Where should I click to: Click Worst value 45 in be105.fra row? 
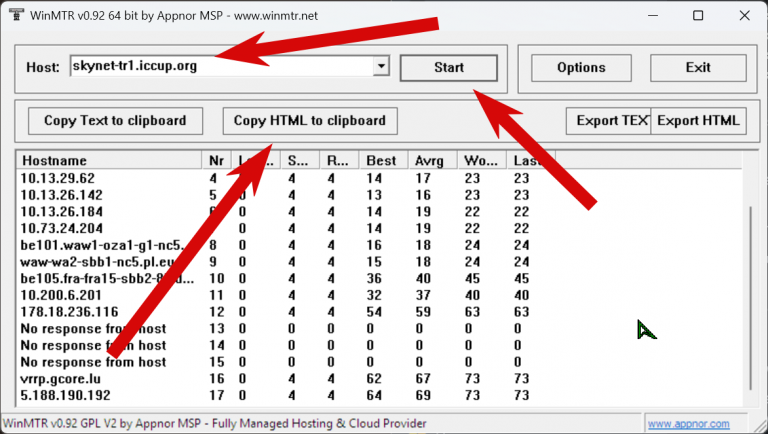[x=472, y=278]
